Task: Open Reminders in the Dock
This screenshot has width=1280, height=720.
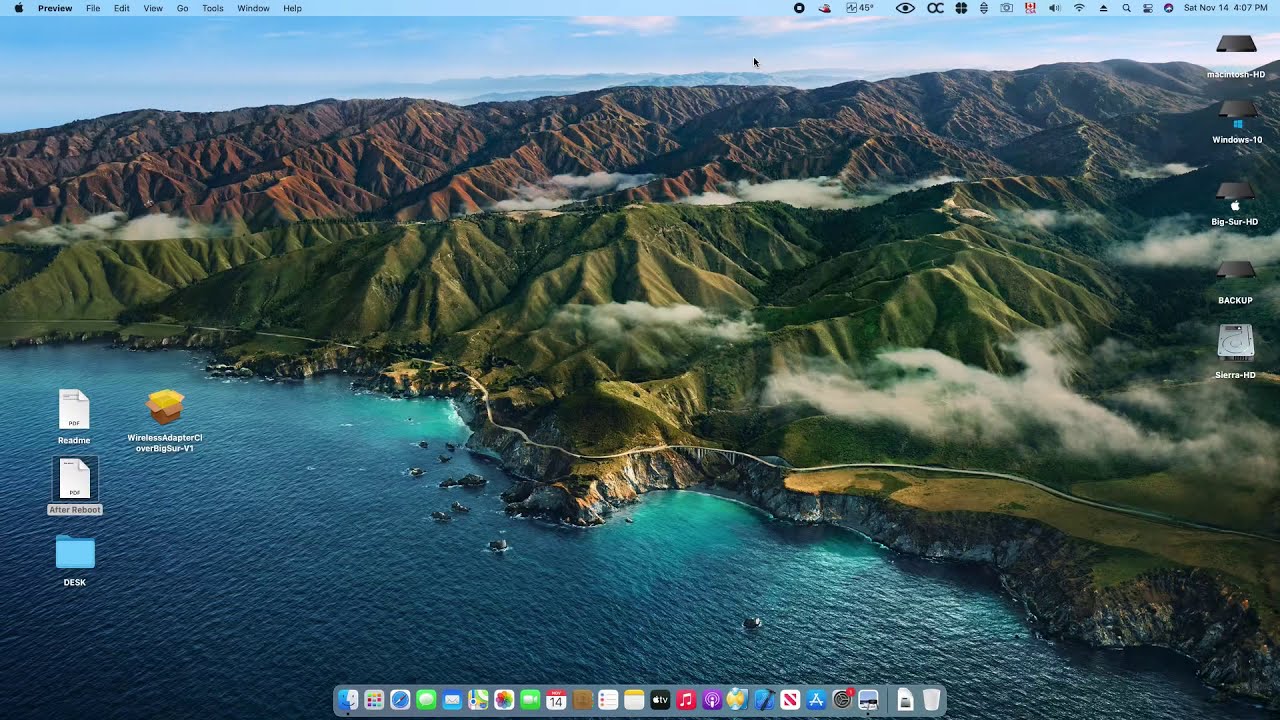Action: (x=608, y=700)
